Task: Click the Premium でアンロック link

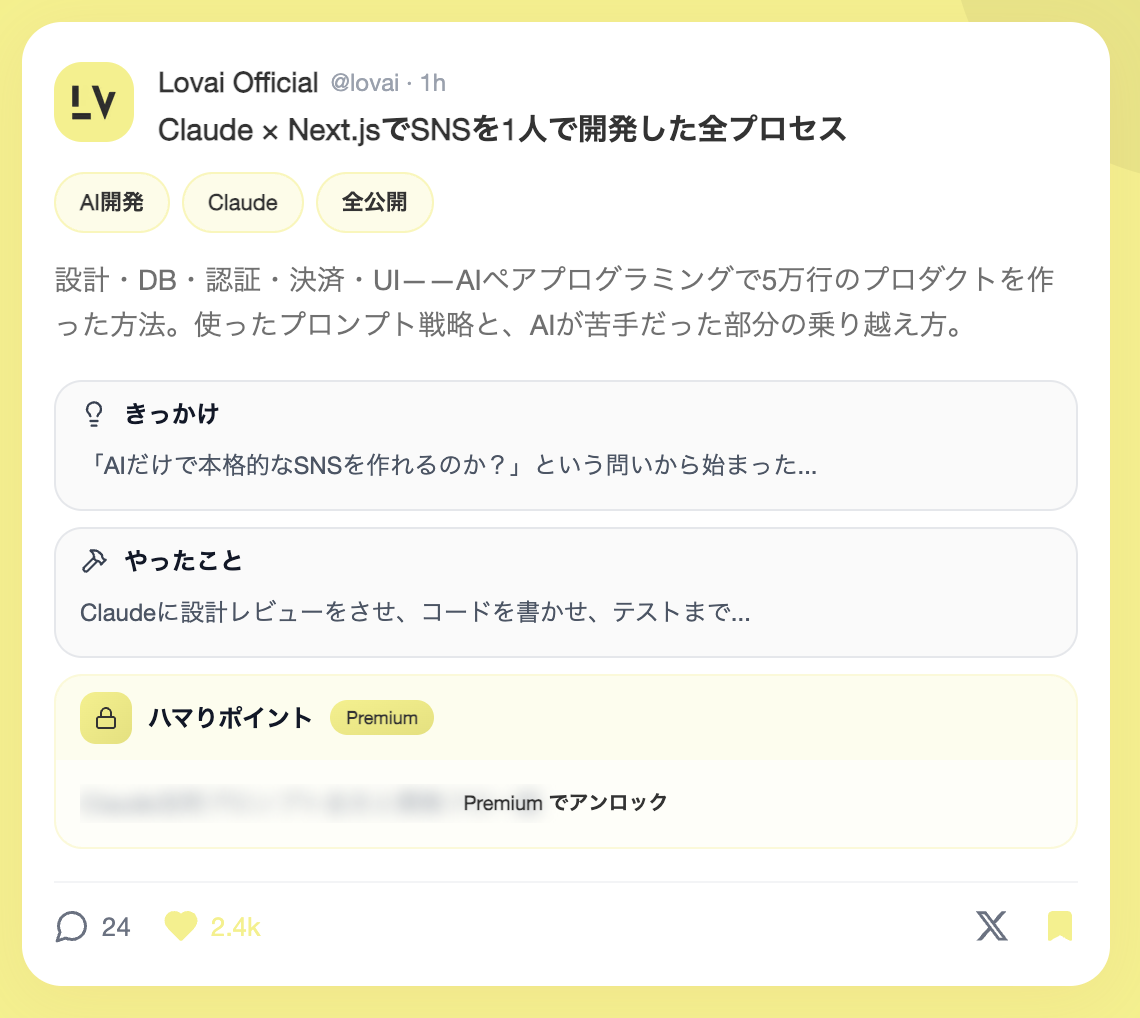Action: [x=565, y=802]
